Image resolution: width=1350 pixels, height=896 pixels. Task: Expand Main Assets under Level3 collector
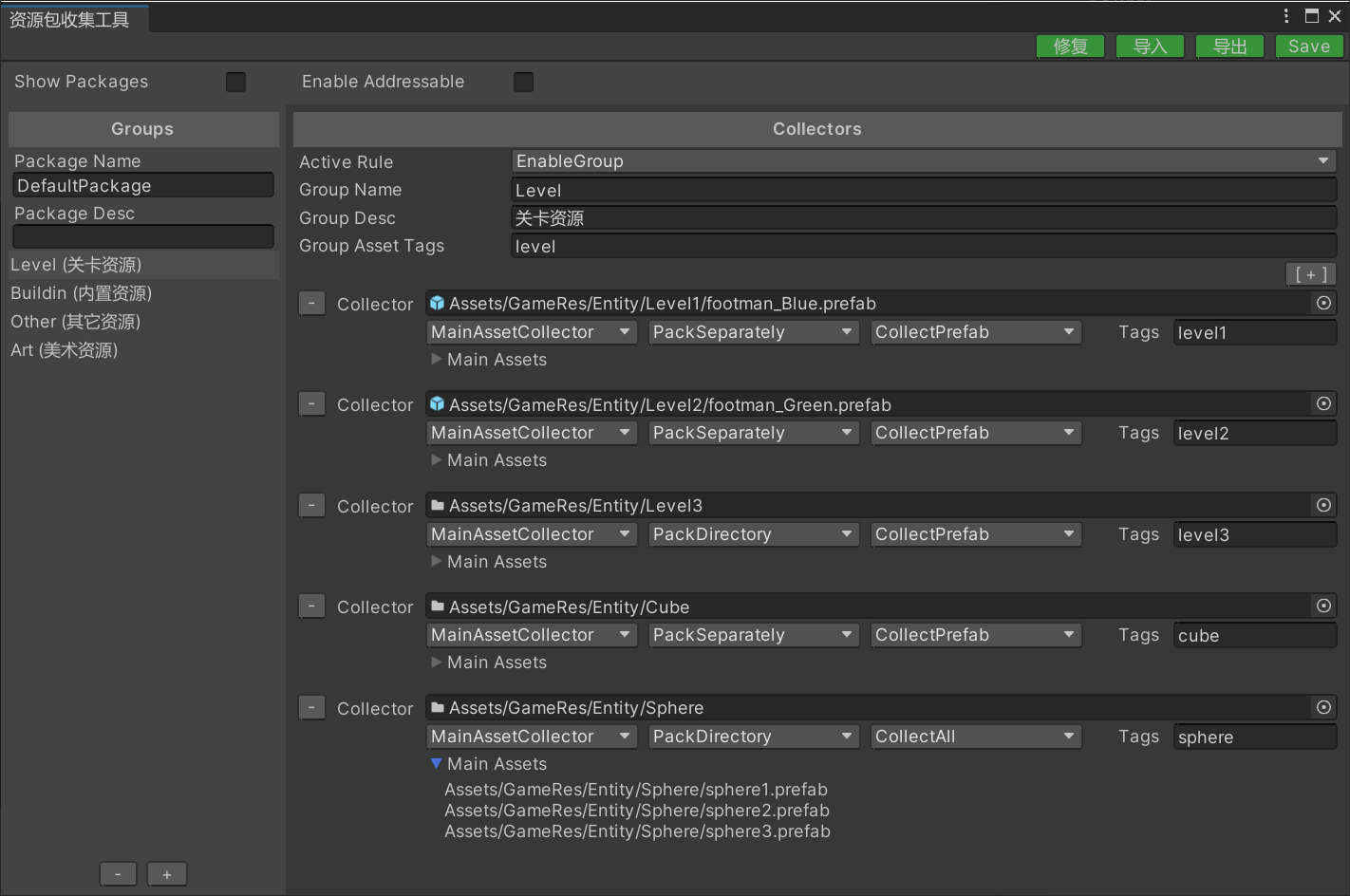click(437, 561)
